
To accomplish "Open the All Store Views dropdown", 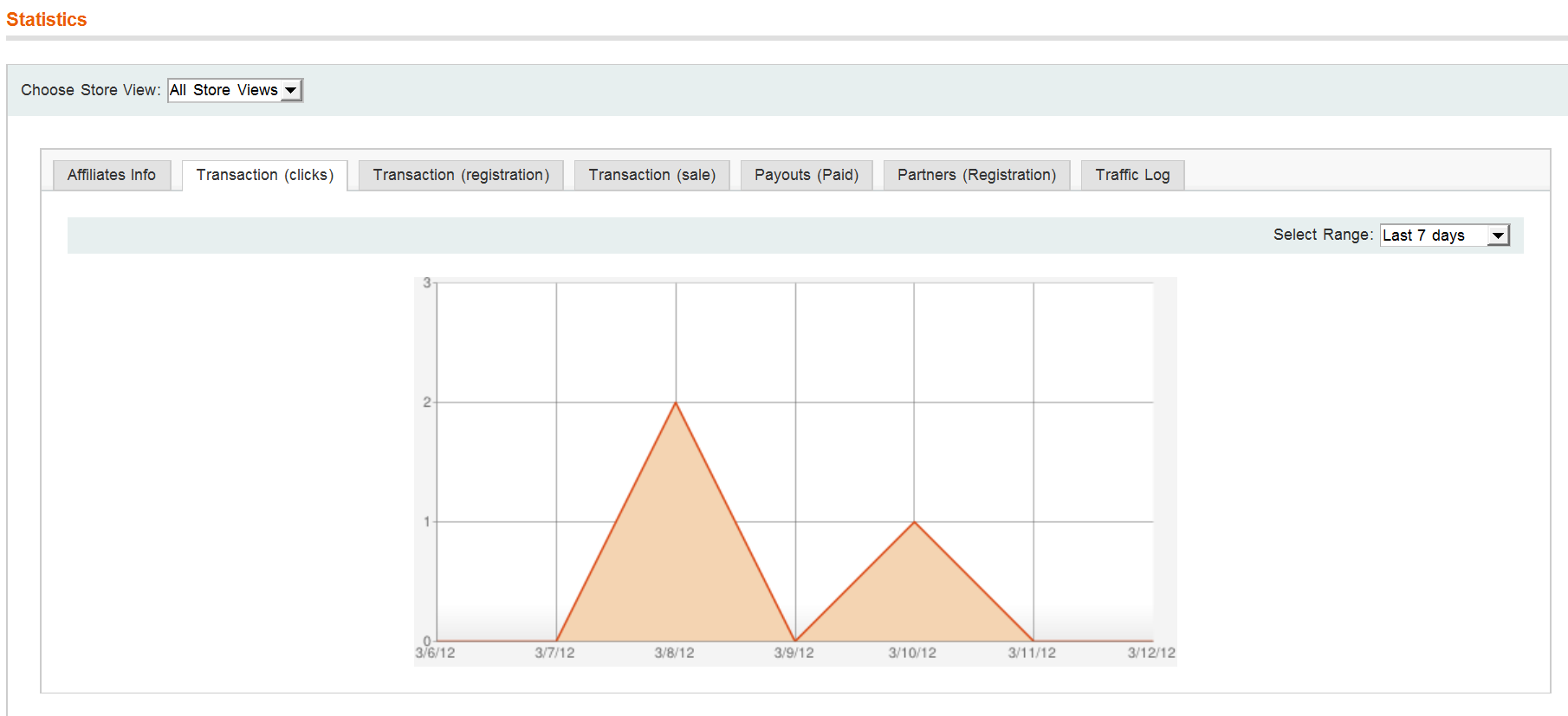I will click(x=235, y=90).
